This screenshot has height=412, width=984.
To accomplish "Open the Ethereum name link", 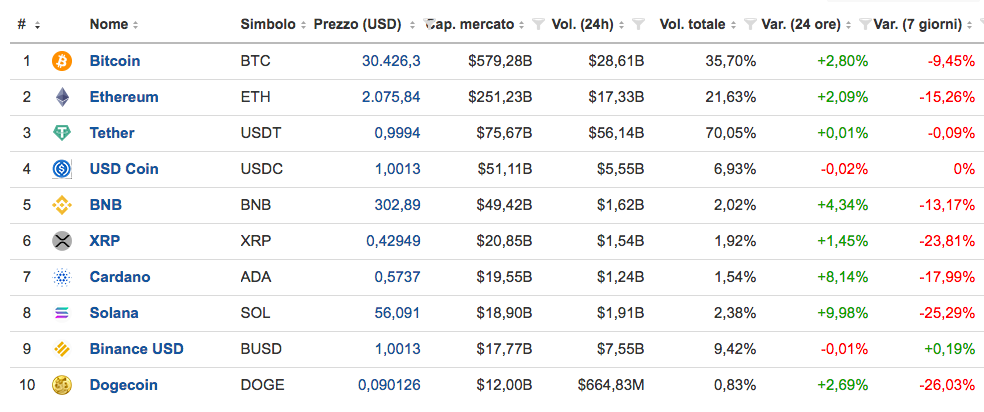I will pyautogui.click(x=123, y=97).
